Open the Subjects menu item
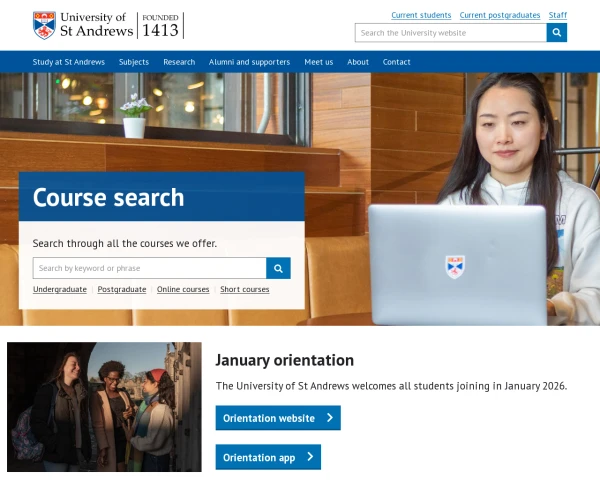The image size is (600, 480). tap(134, 62)
